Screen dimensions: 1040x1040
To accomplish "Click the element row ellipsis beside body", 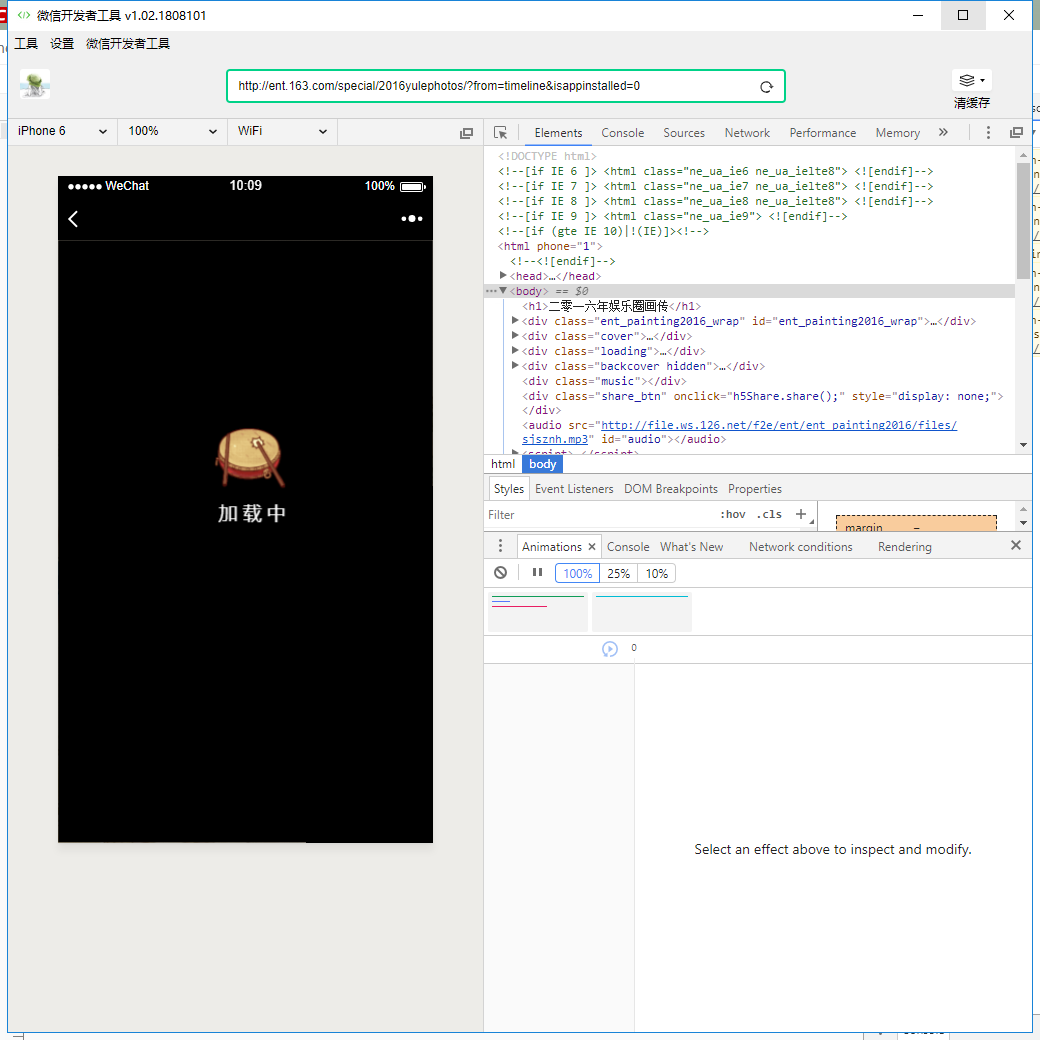I will pos(491,291).
